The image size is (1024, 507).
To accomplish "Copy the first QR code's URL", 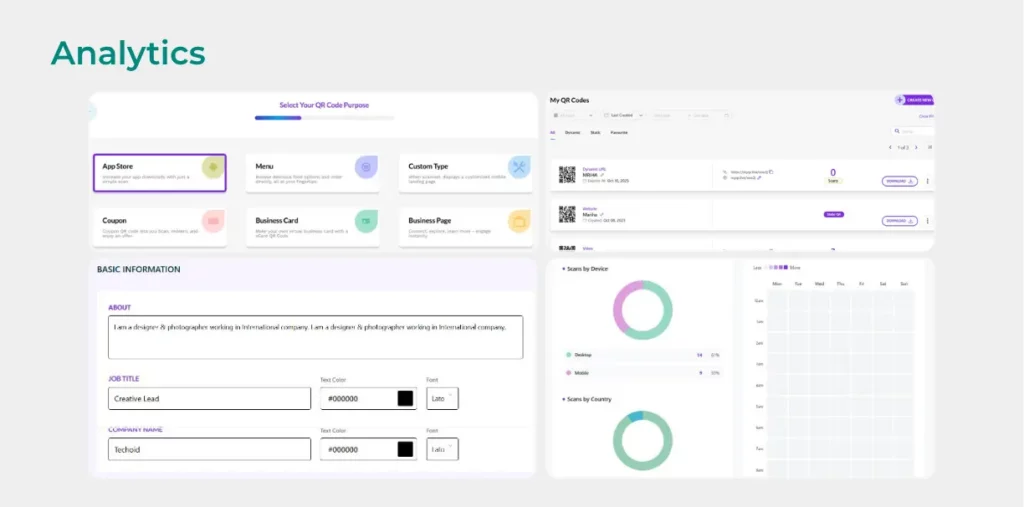I will pos(771,172).
